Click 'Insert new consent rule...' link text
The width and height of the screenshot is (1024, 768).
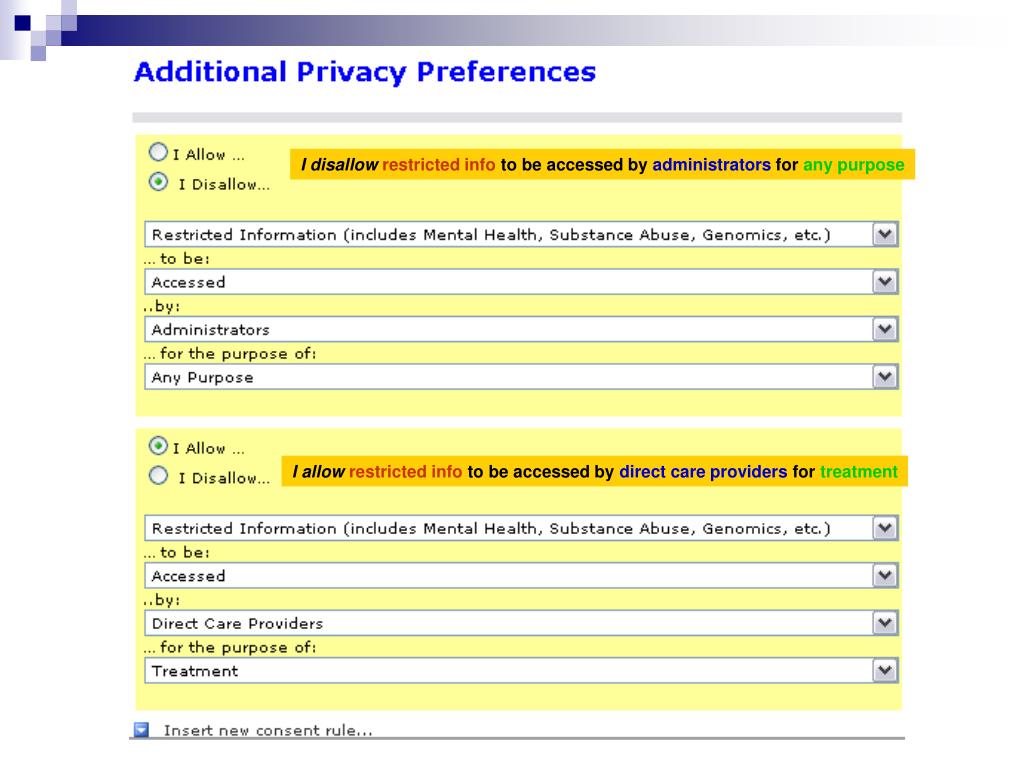(268, 730)
